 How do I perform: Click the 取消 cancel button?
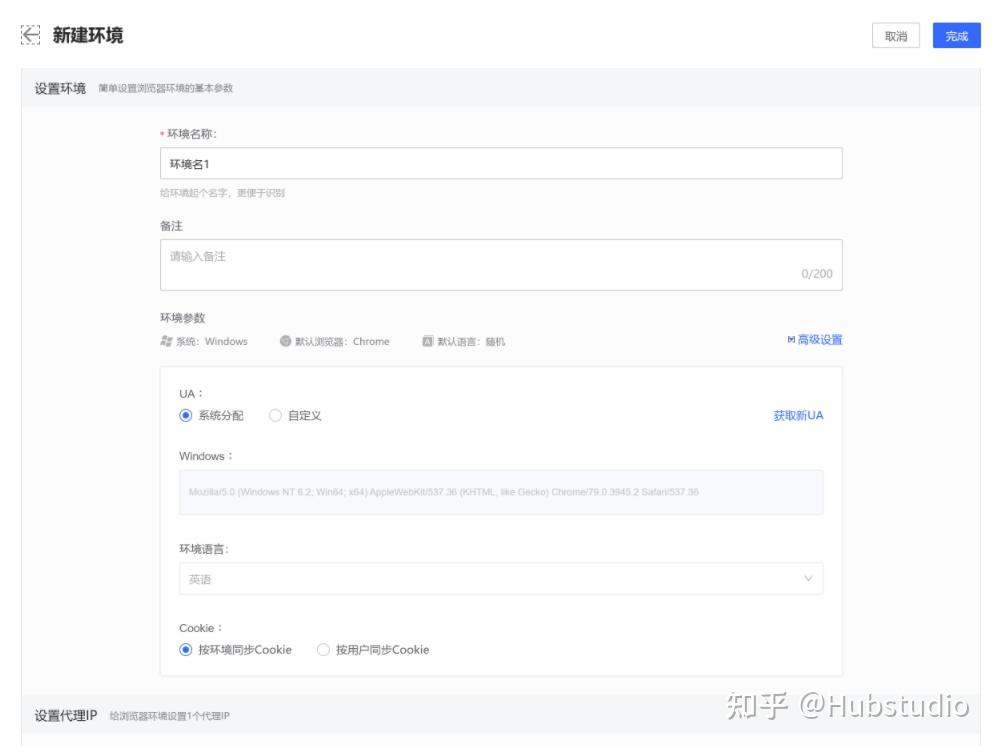[x=896, y=36]
